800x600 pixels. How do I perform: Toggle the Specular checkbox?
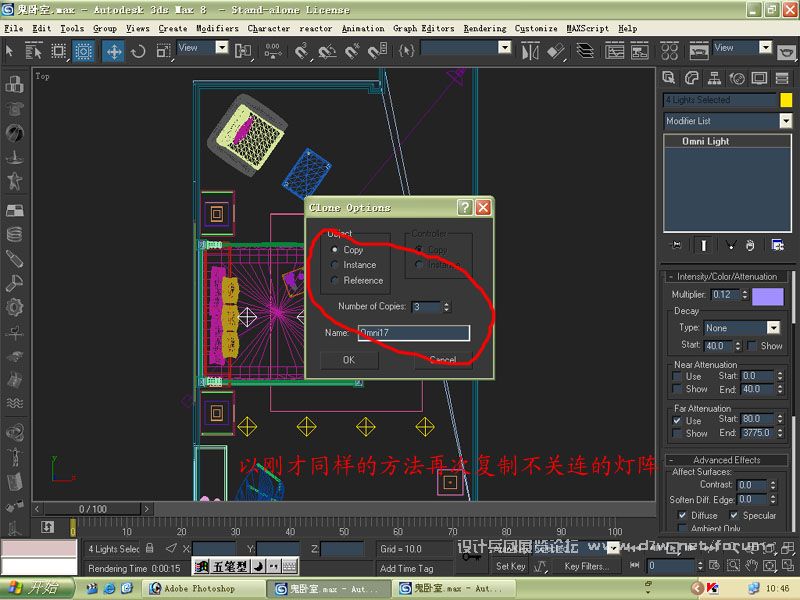pyautogui.click(x=734, y=515)
